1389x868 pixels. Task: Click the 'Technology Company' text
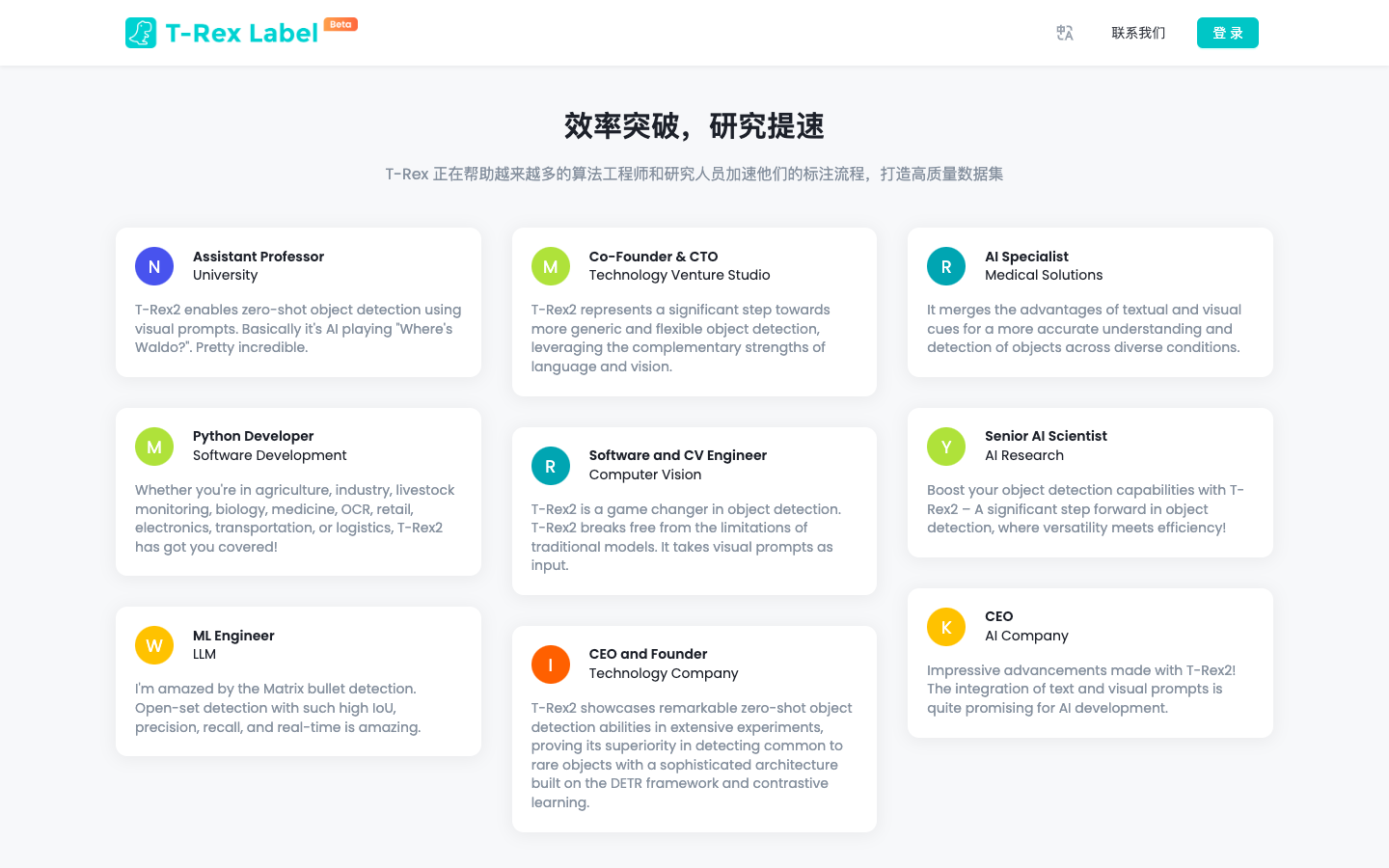coord(664,673)
